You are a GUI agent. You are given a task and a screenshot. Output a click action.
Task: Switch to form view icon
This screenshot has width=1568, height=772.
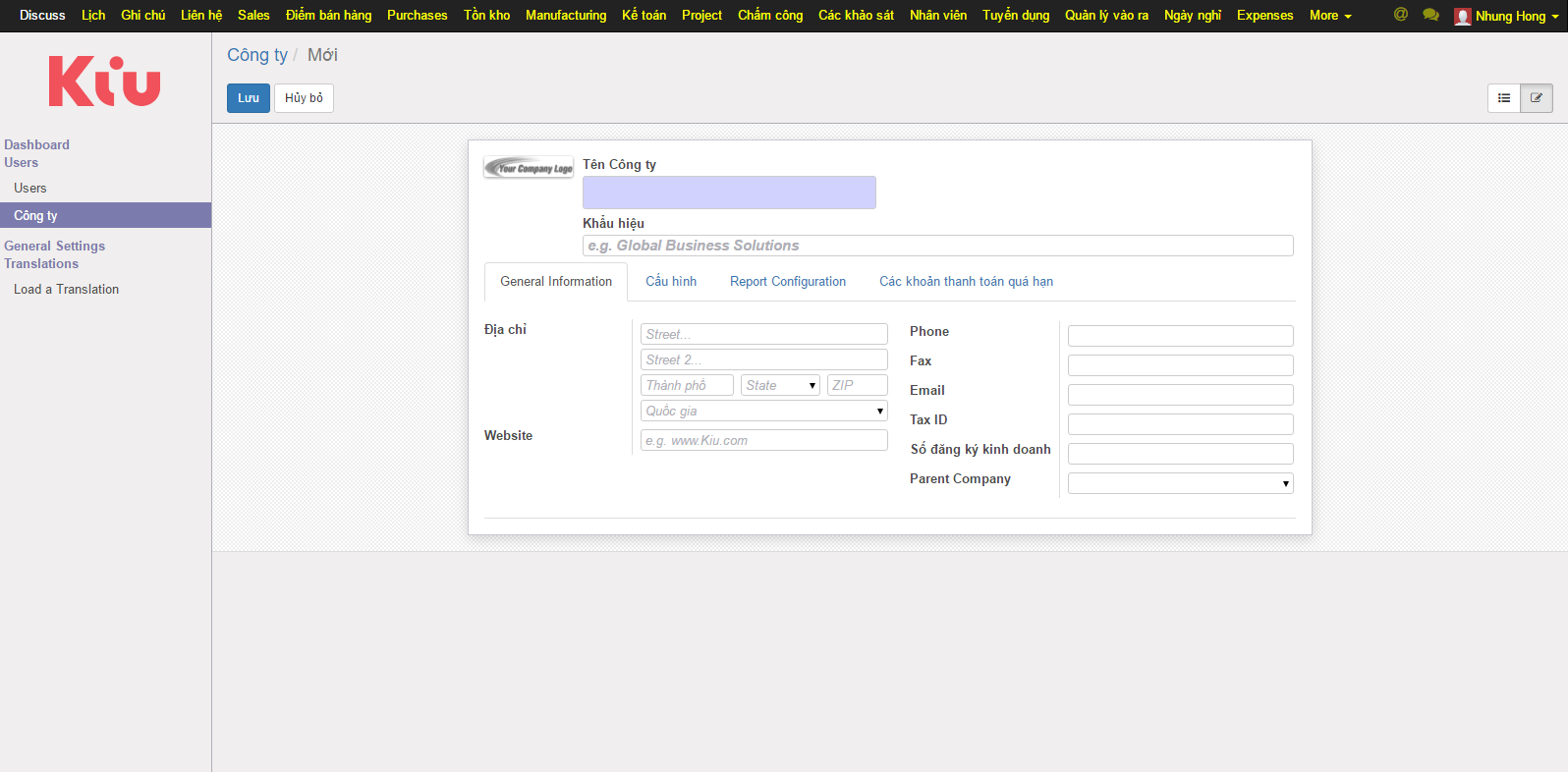pyautogui.click(x=1537, y=98)
